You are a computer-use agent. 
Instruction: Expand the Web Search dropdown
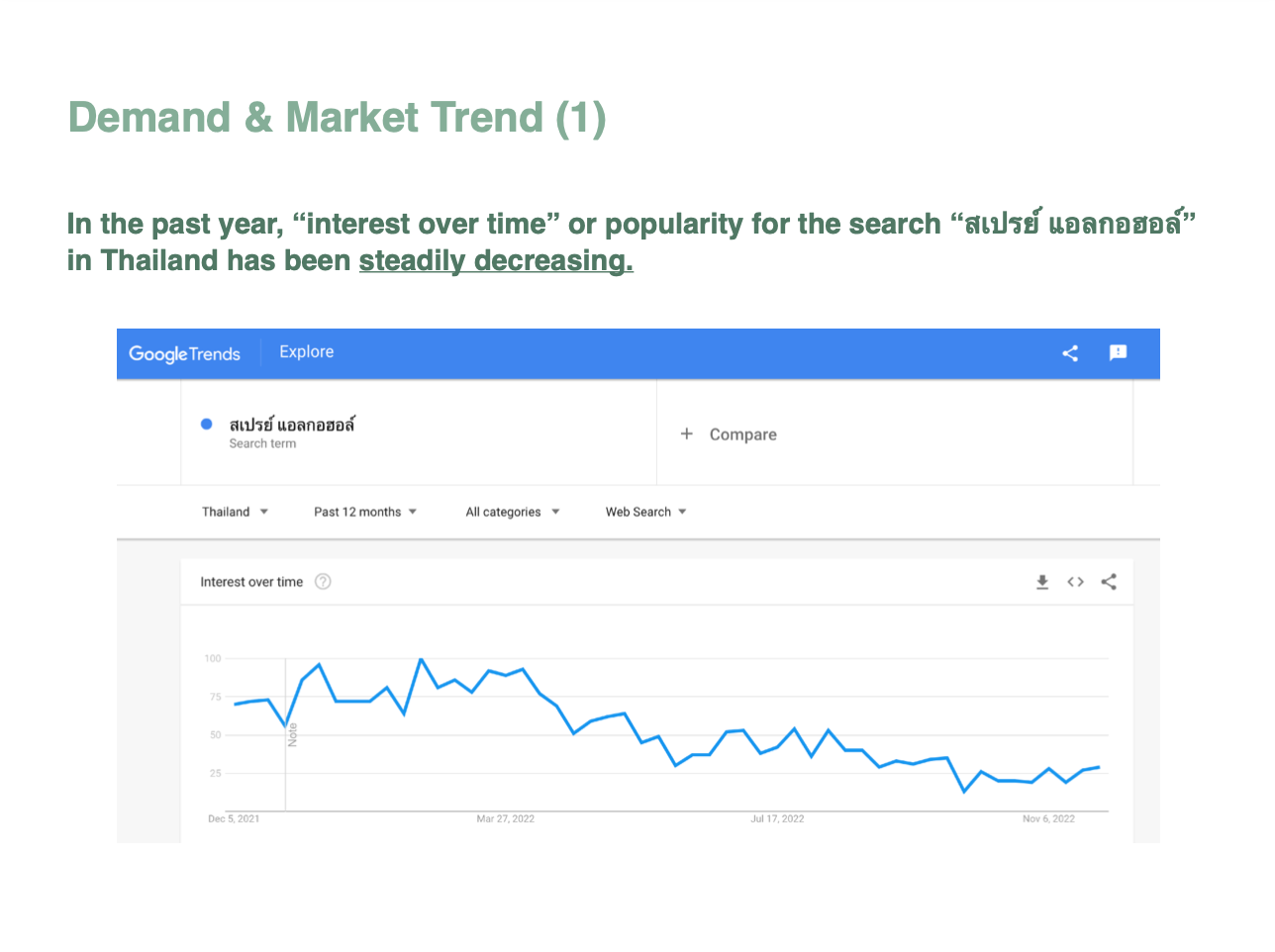click(645, 512)
